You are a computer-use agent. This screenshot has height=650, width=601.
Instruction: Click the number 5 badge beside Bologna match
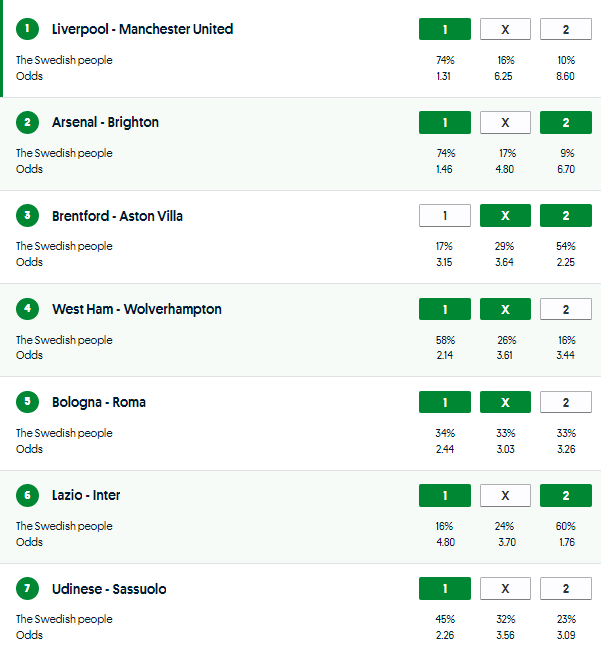tap(27, 402)
